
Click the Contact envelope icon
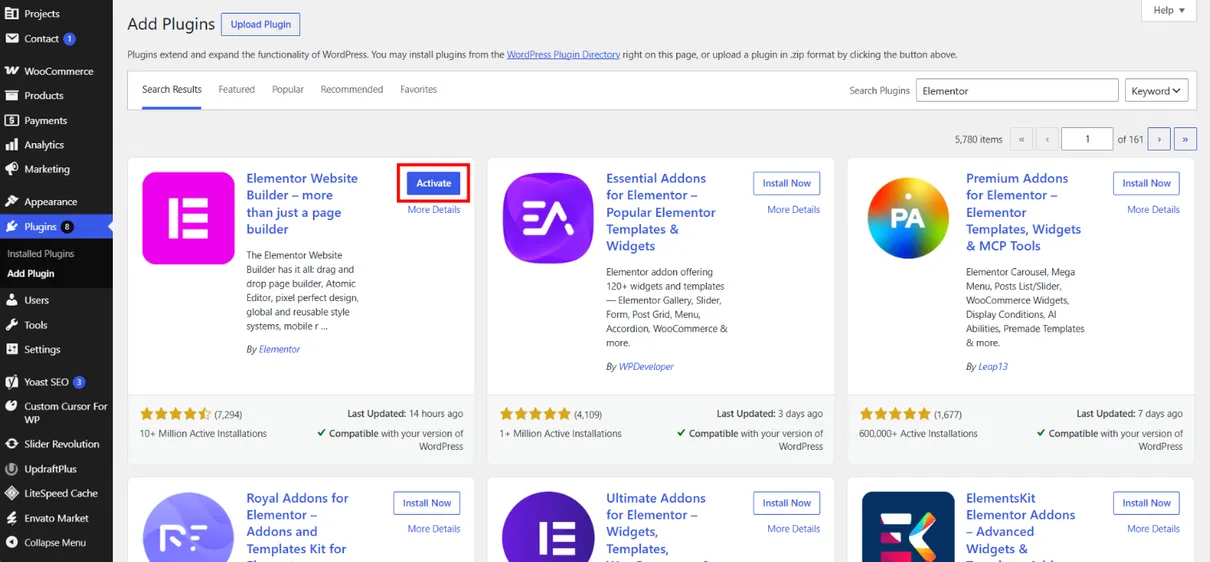12,39
